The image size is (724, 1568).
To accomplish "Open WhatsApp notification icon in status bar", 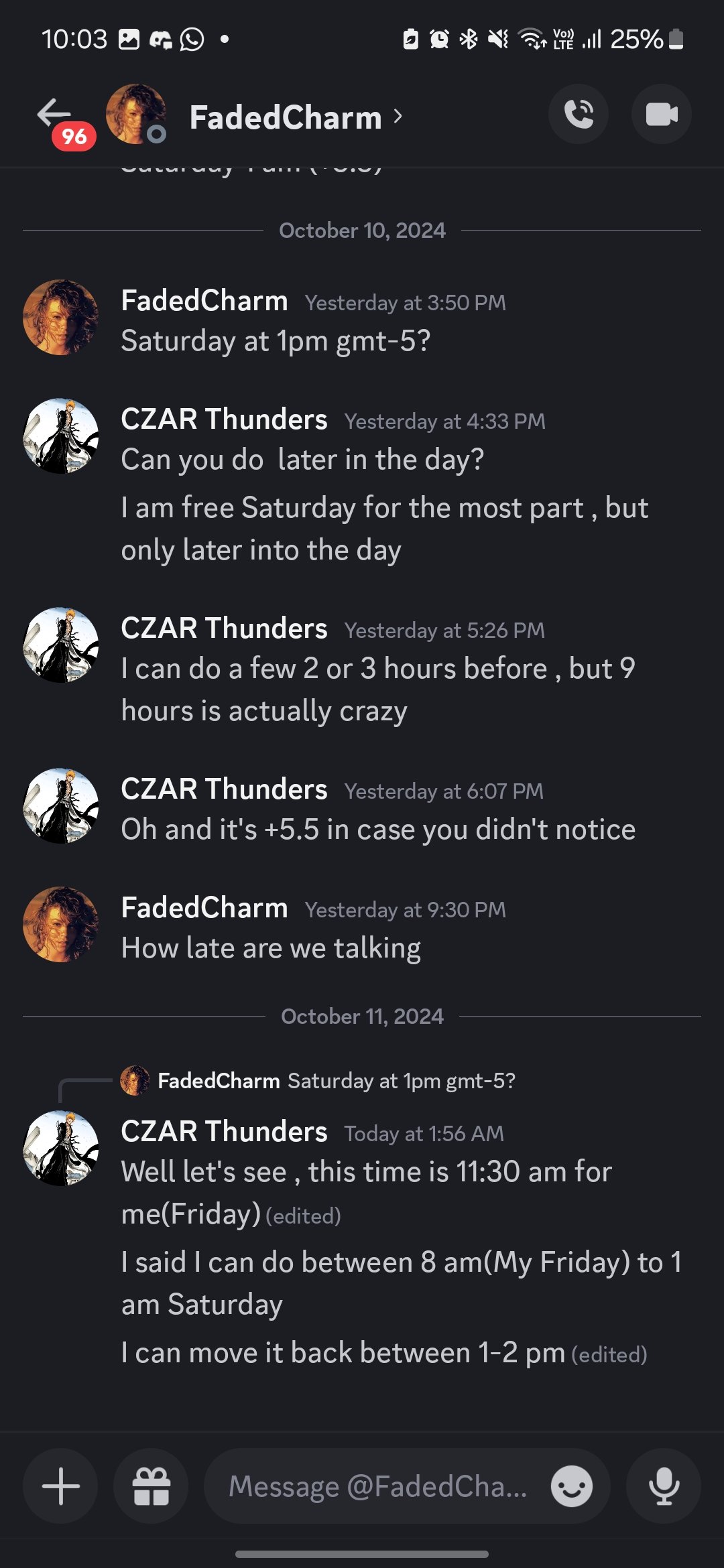I will pos(192,40).
